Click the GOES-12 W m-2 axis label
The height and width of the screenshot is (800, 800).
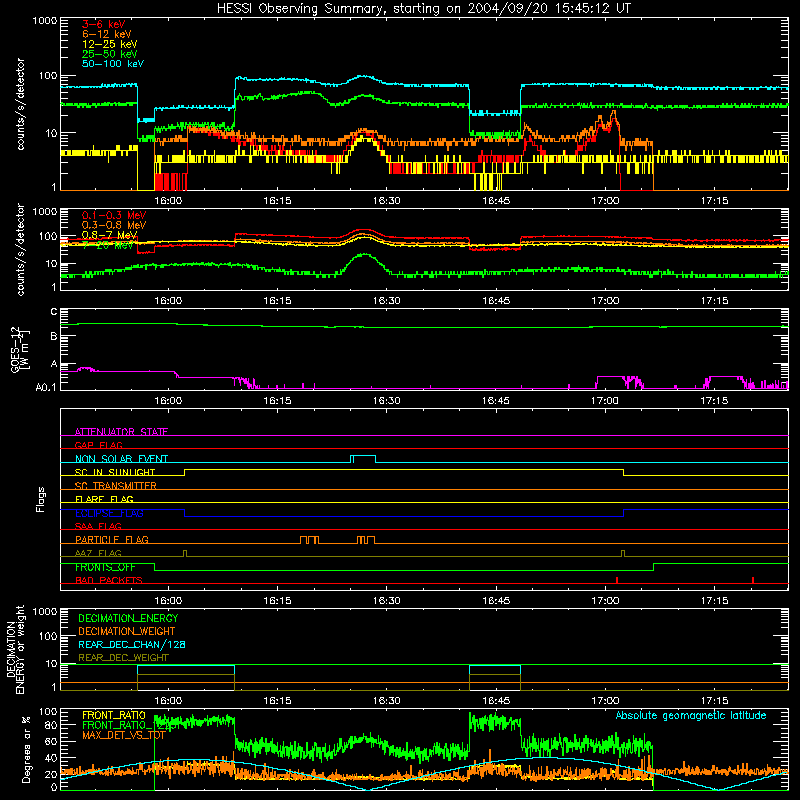point(19,349)
